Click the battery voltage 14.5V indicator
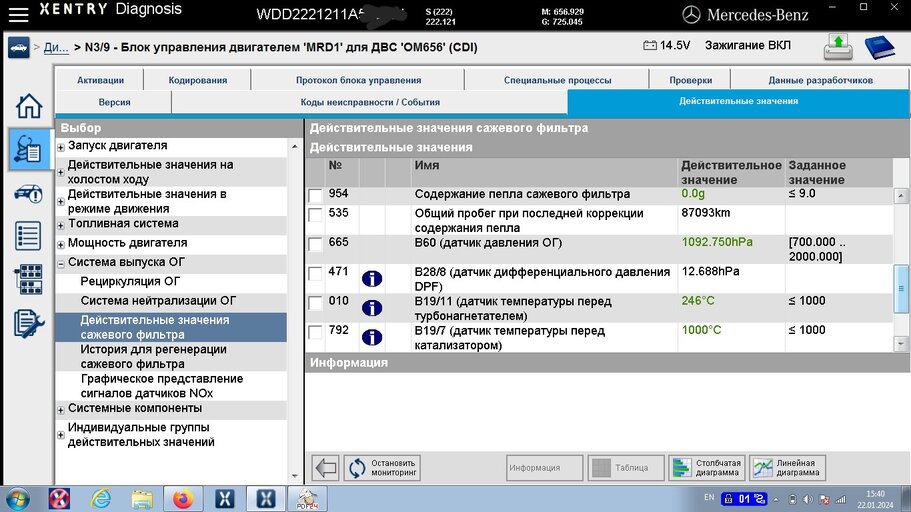Image resolution: width=911 pixels, height=512 pixels. click(666, 45)
